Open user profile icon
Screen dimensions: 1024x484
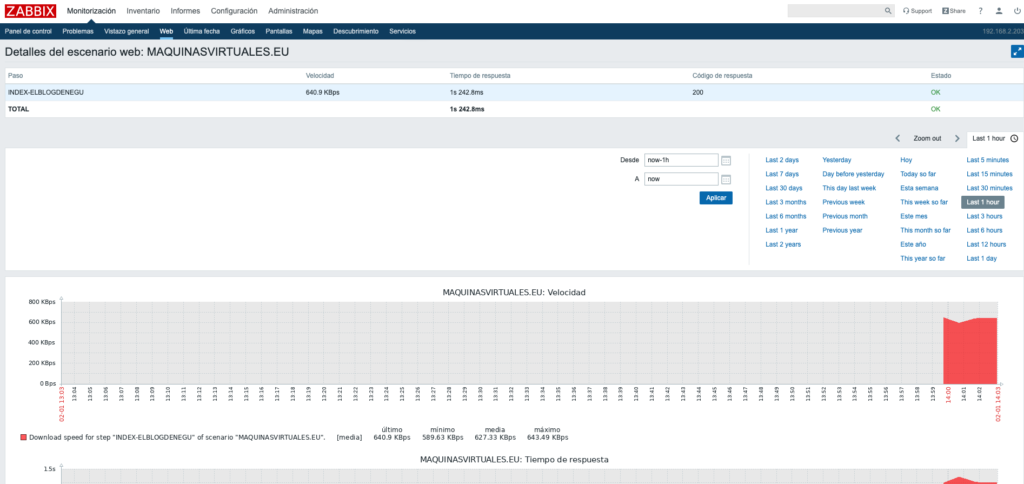999,11
